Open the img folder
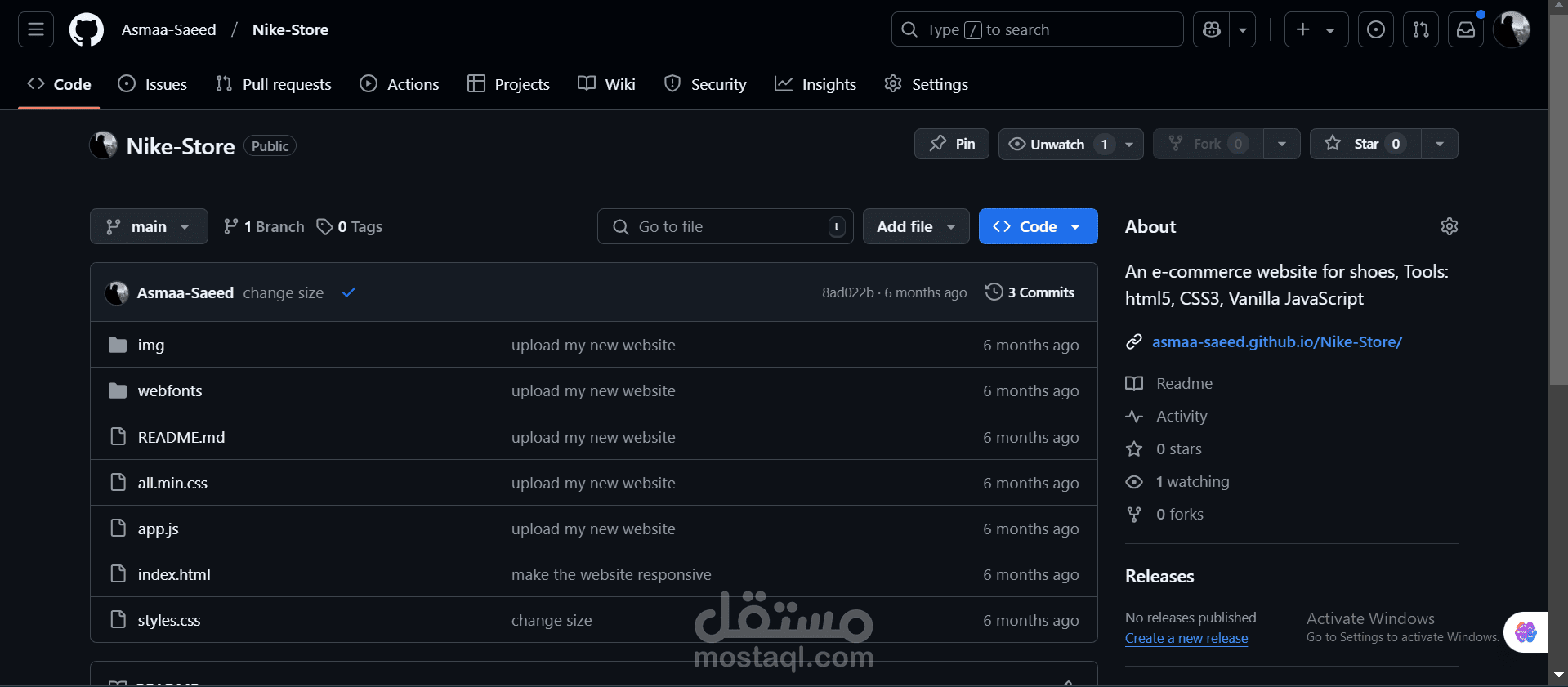Screen dimensions: 1568x687 [x=151, y=345]
